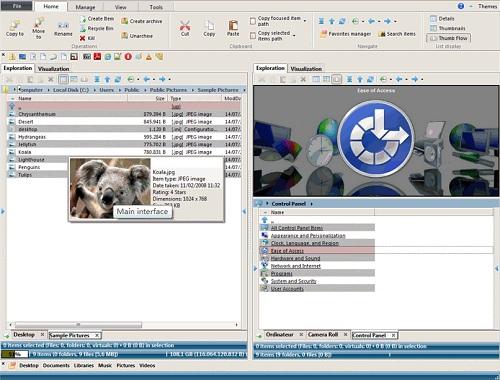The width and height of the screenshot is (500, 380).
Task: Expand breadcrumb arrow after Control Panel
Action: click(311, 204)
